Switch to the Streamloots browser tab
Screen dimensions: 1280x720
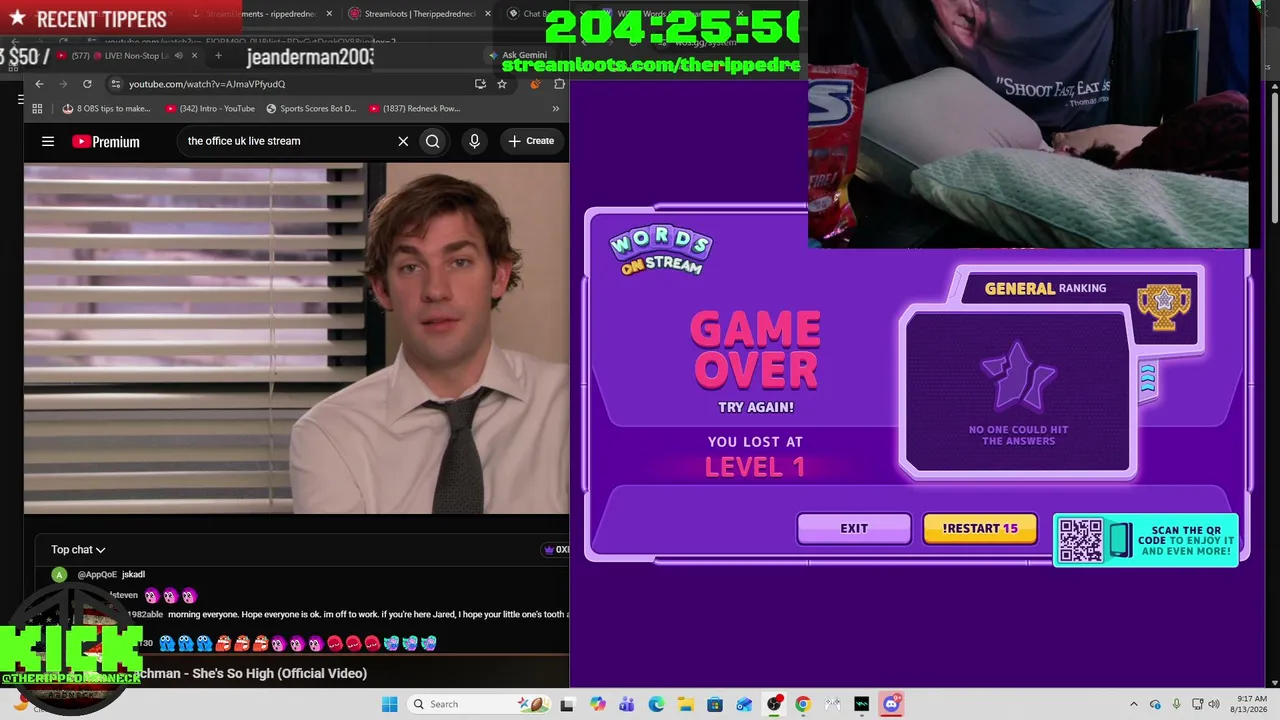[x=420, y=14]
